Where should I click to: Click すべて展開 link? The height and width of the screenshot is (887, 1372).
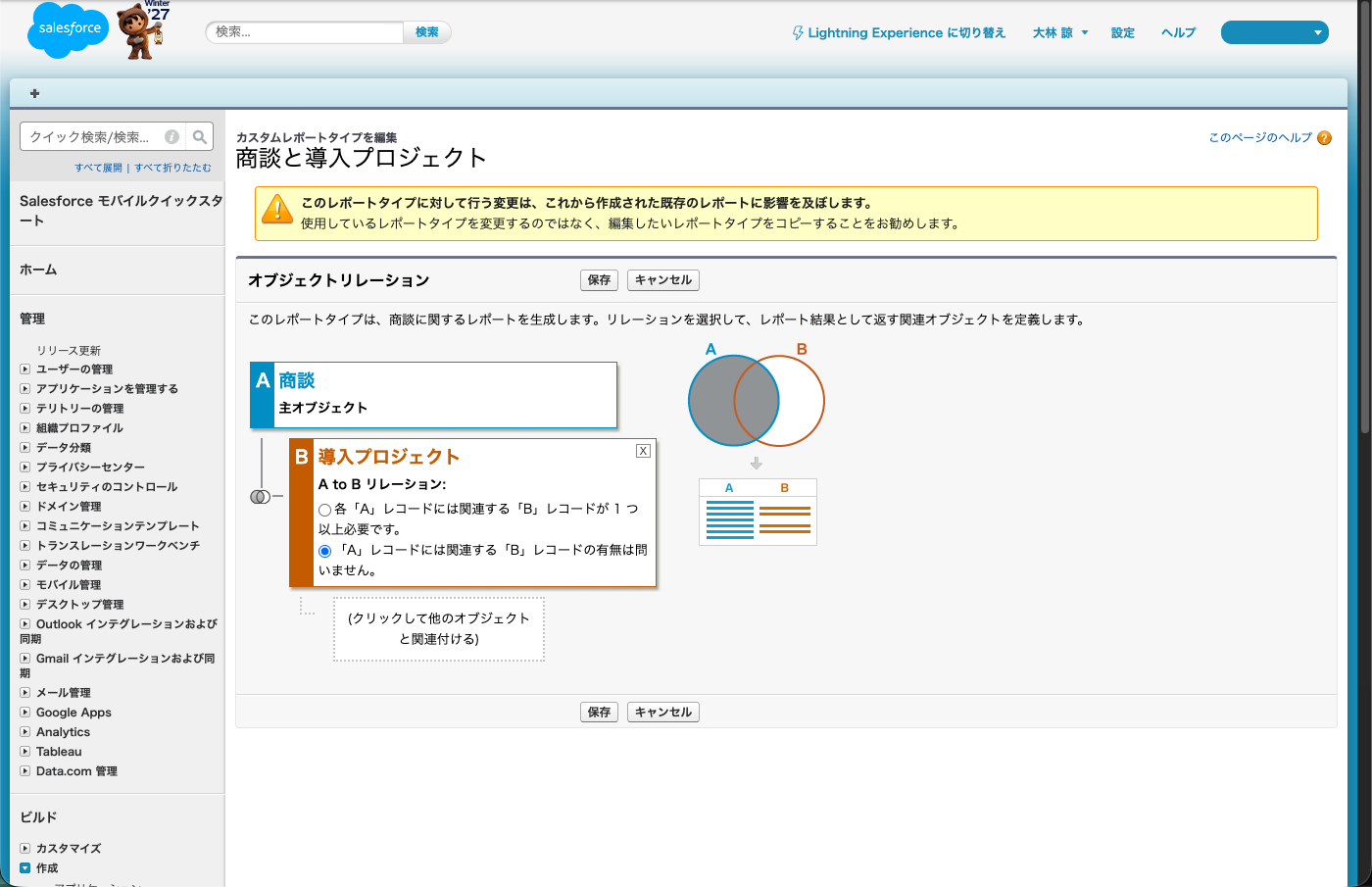pyautogui.click(x=98, y=168)
